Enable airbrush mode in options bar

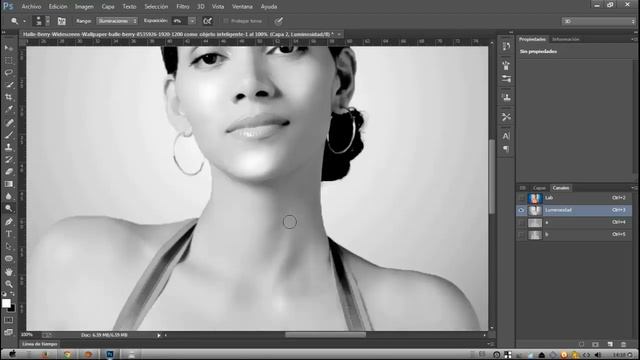pyautogui.click(x=208, y=21)
